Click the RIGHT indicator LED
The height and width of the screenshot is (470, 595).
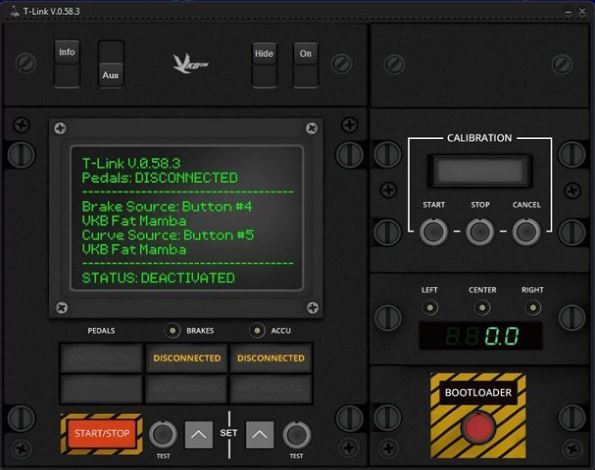[x=533, y=308]
